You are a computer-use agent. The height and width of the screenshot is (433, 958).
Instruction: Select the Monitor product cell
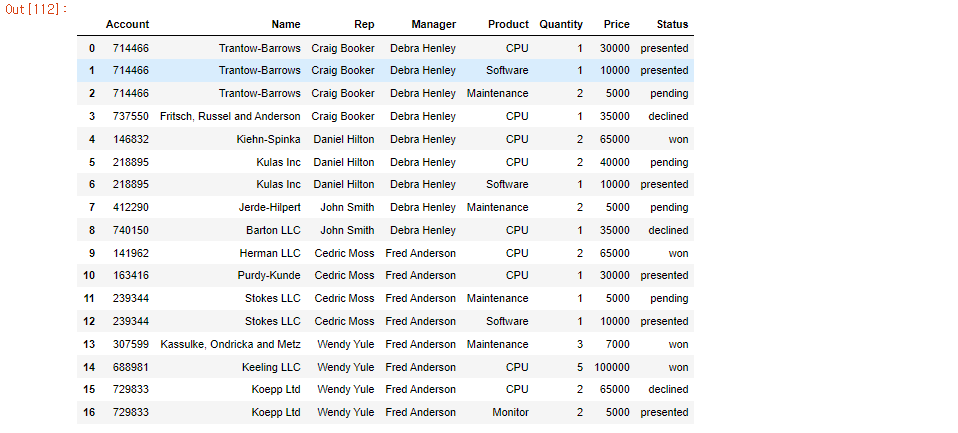point(511,412)
